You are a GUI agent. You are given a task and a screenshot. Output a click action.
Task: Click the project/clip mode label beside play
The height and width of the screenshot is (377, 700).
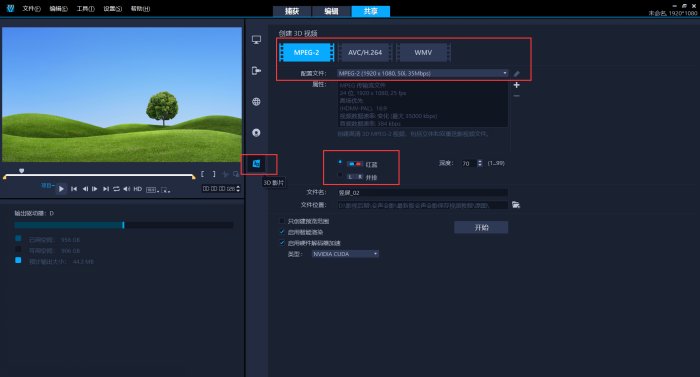coord(47,185)
